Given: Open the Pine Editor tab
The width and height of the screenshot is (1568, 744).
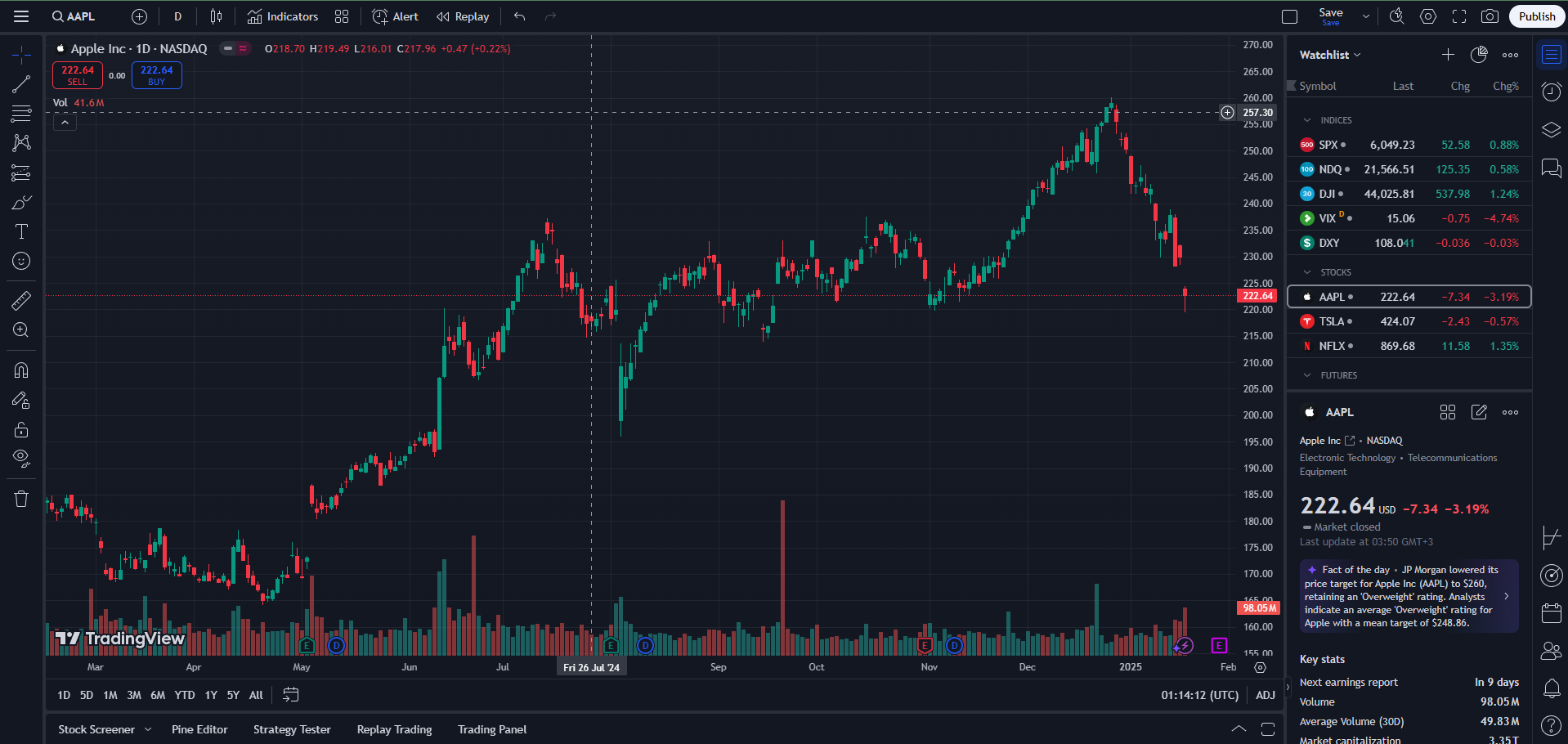Looking at the screenshot, I should point(199,729).
